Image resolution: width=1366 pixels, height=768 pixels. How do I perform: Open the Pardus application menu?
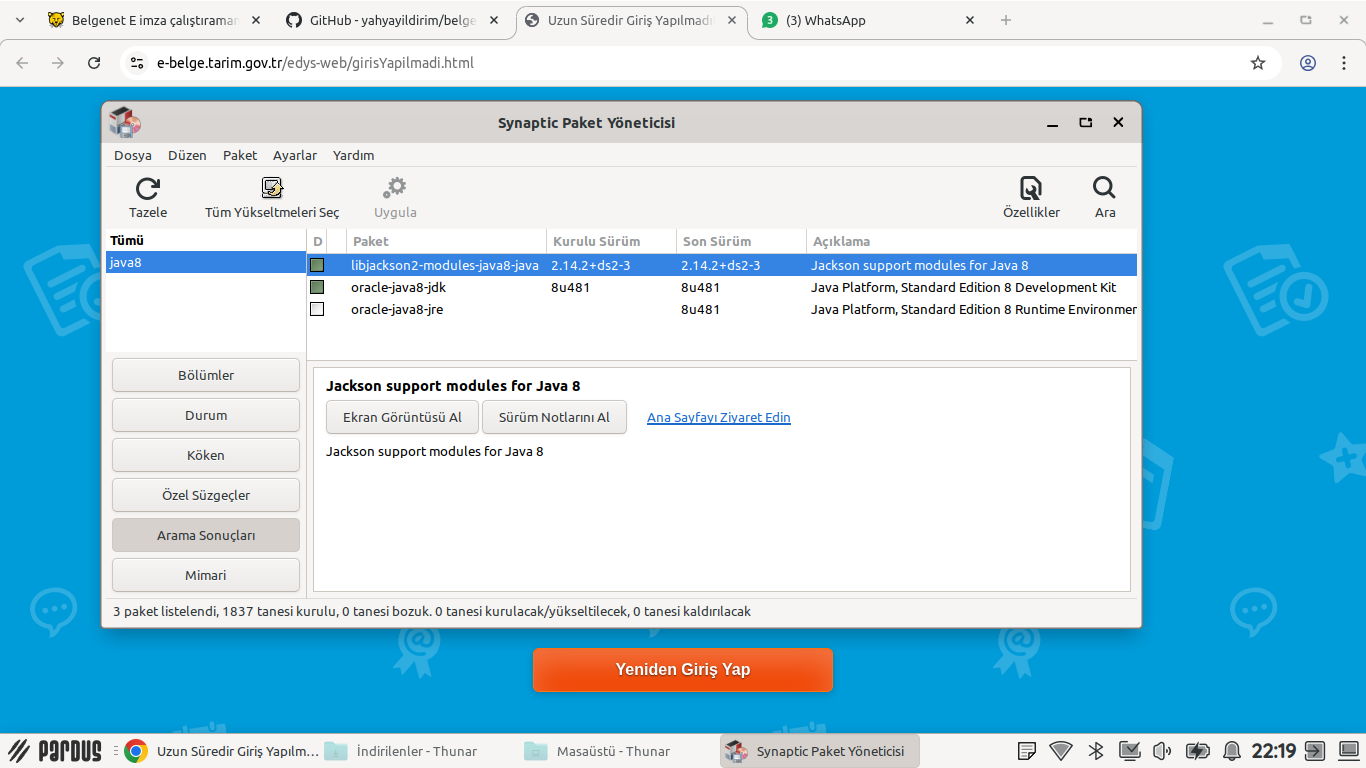[x=56, y=751]
